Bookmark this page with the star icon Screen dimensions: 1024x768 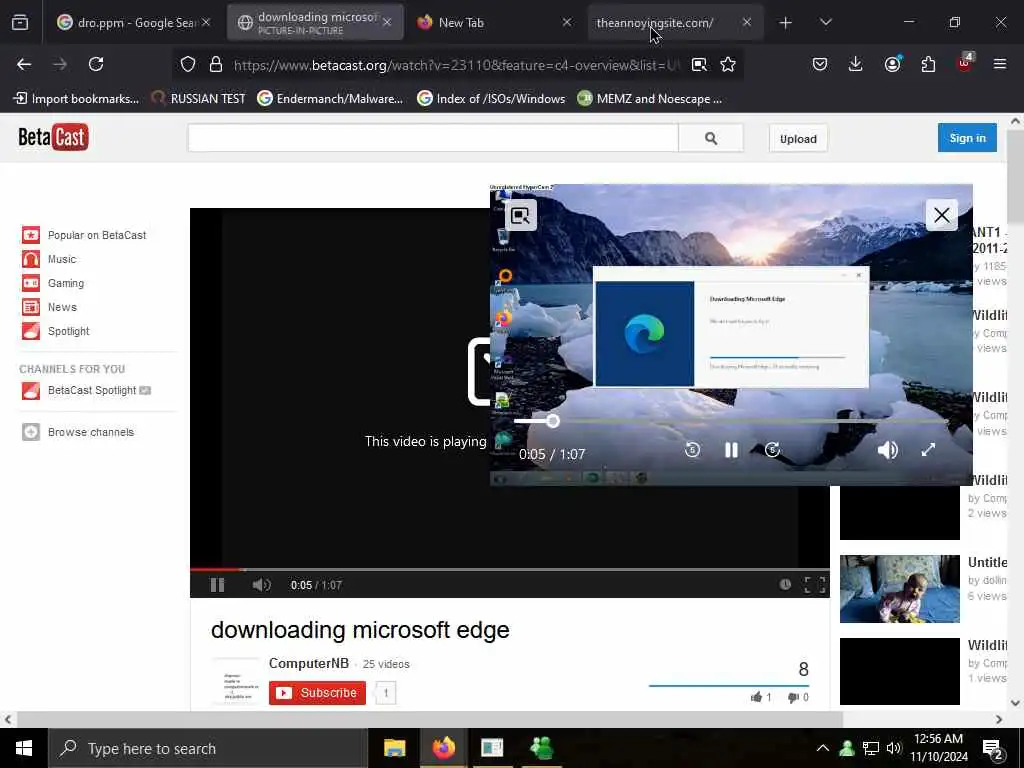[x=728, y=64]
